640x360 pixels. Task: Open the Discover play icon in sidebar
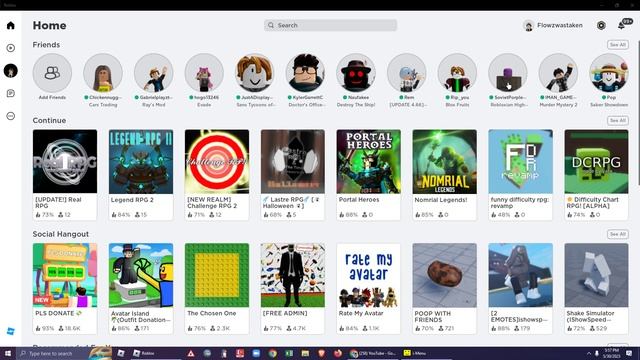(11, 48)
